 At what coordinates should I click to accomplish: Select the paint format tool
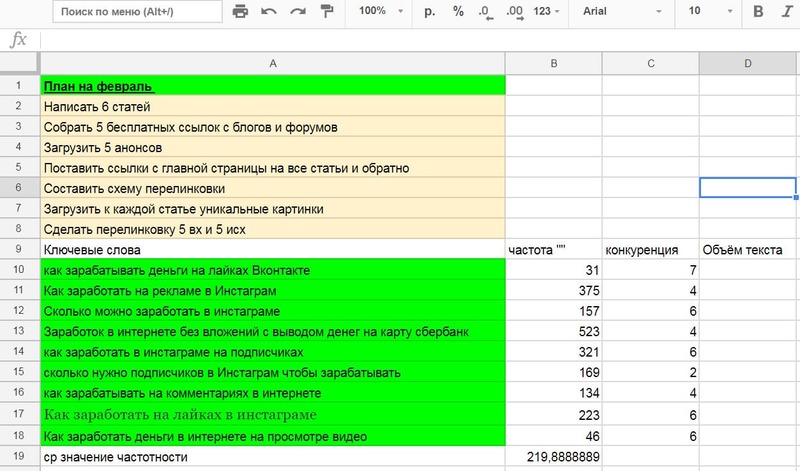coord(325,13)
